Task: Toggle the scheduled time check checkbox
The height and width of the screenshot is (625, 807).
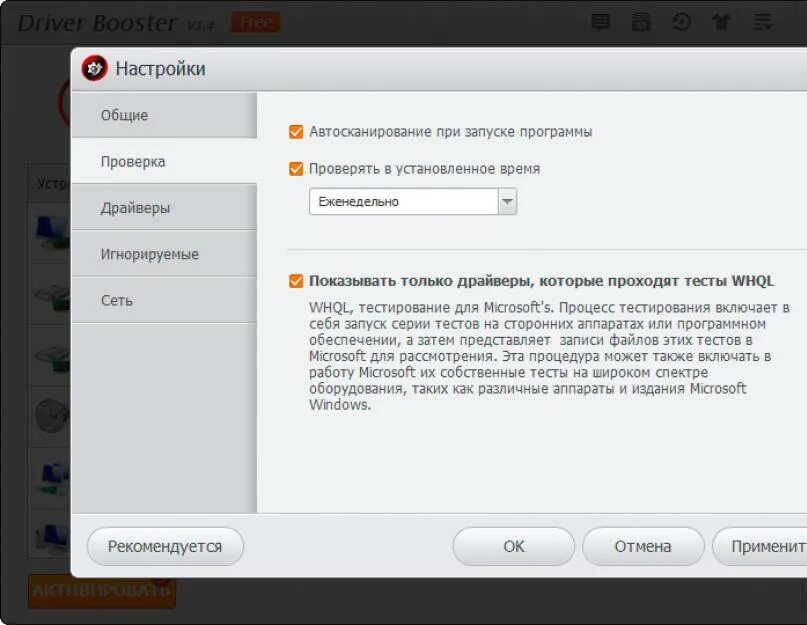Action: tap(296, 169)
